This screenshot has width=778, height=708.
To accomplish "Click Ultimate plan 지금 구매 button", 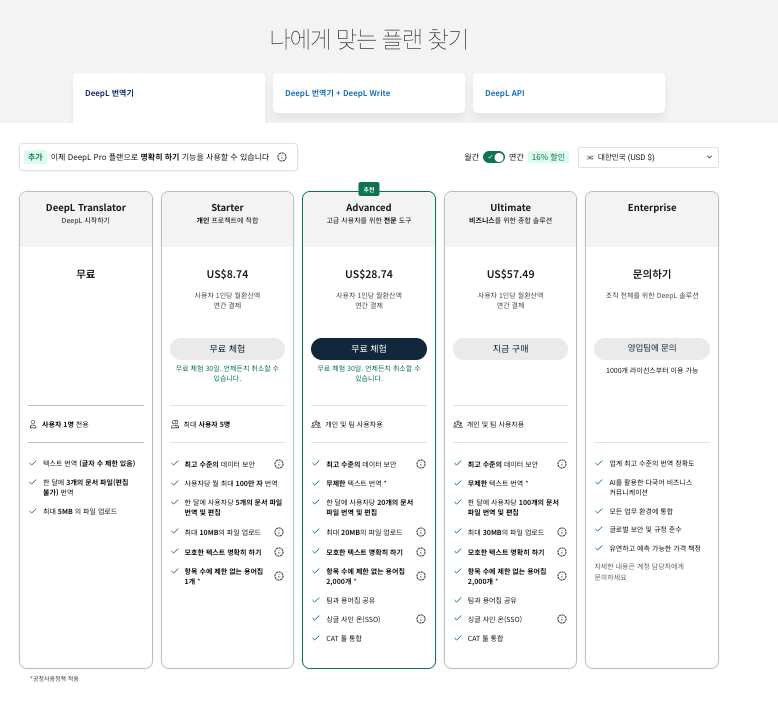I will [x=510, y=349].
